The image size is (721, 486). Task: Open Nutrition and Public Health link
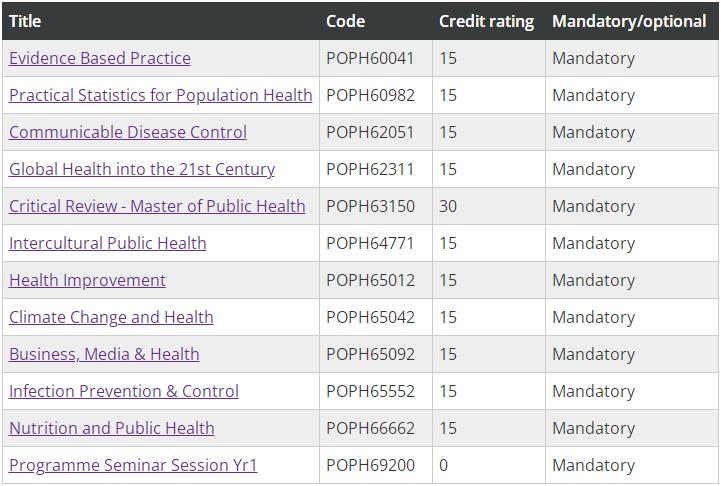(112, 428)
